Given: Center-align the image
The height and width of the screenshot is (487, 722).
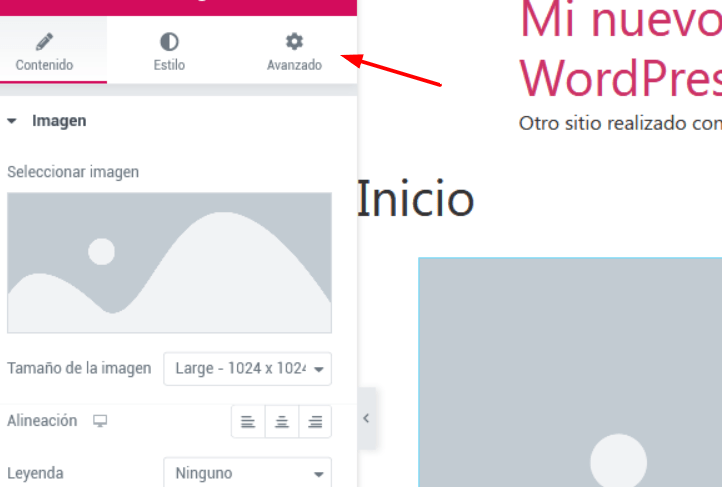Looking at the screenshot, I should pos(282,422).
